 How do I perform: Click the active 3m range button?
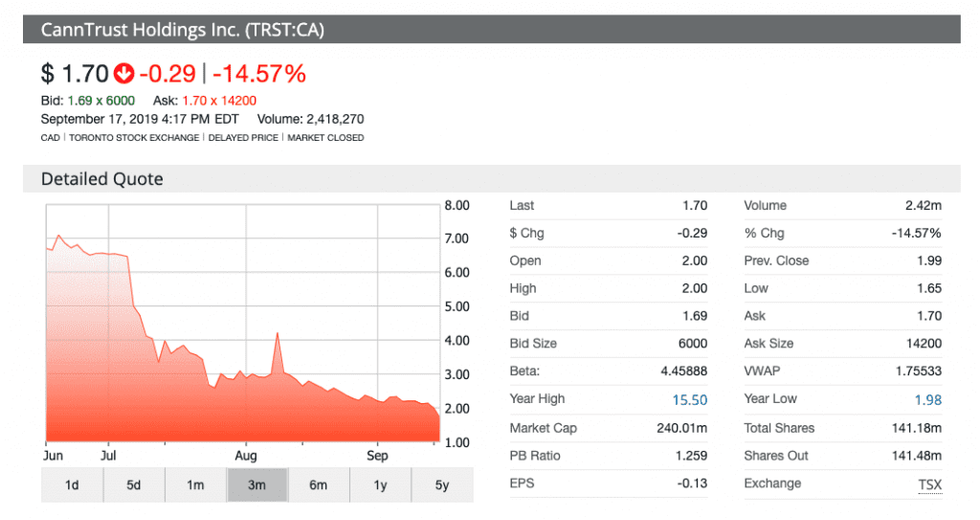click(x=257, y=485)
